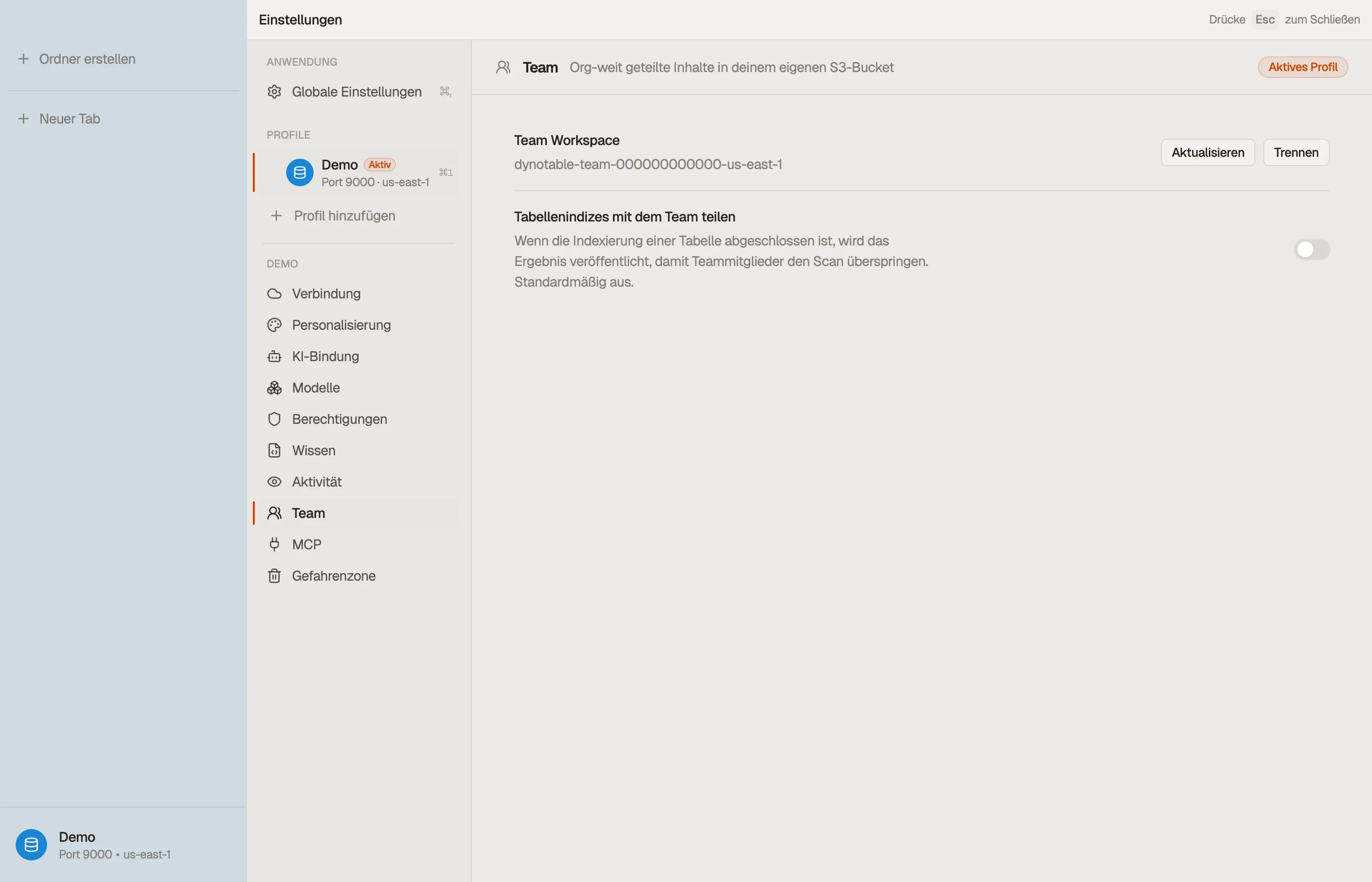Viewport: 1372px width, 882px height.
Task: Click the Demo name in bottom-left footer
Action: point(77,837)
